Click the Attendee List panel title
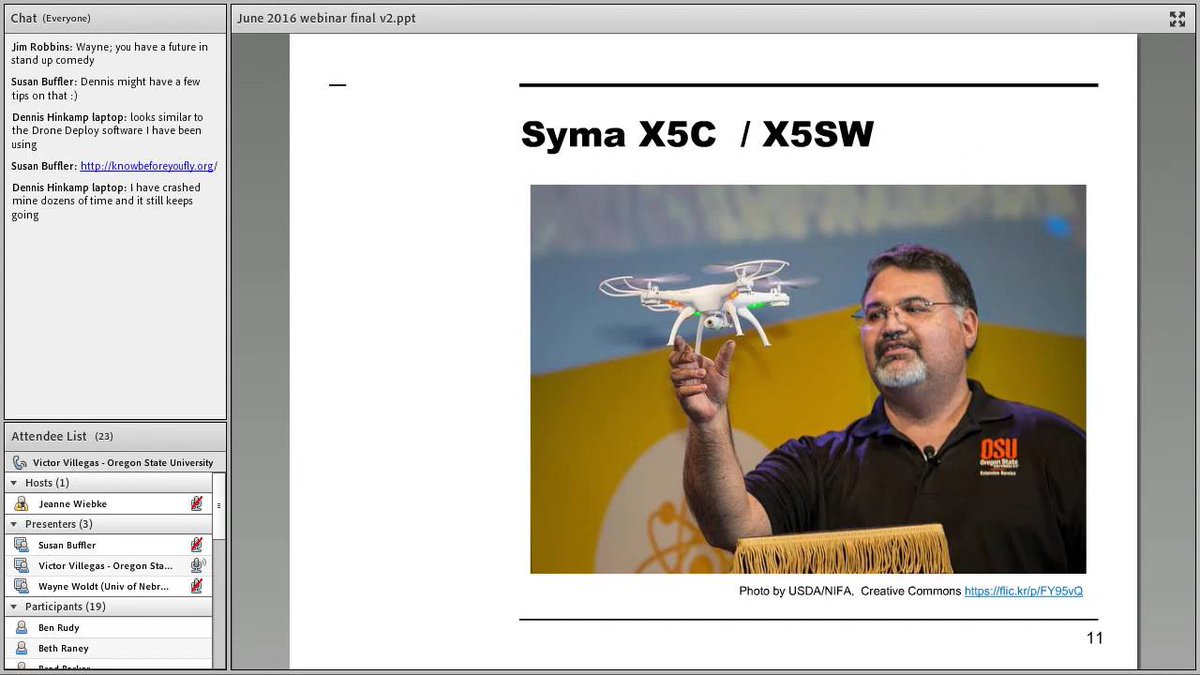This screenshot has height=675, width=1200. coord(49,437)
